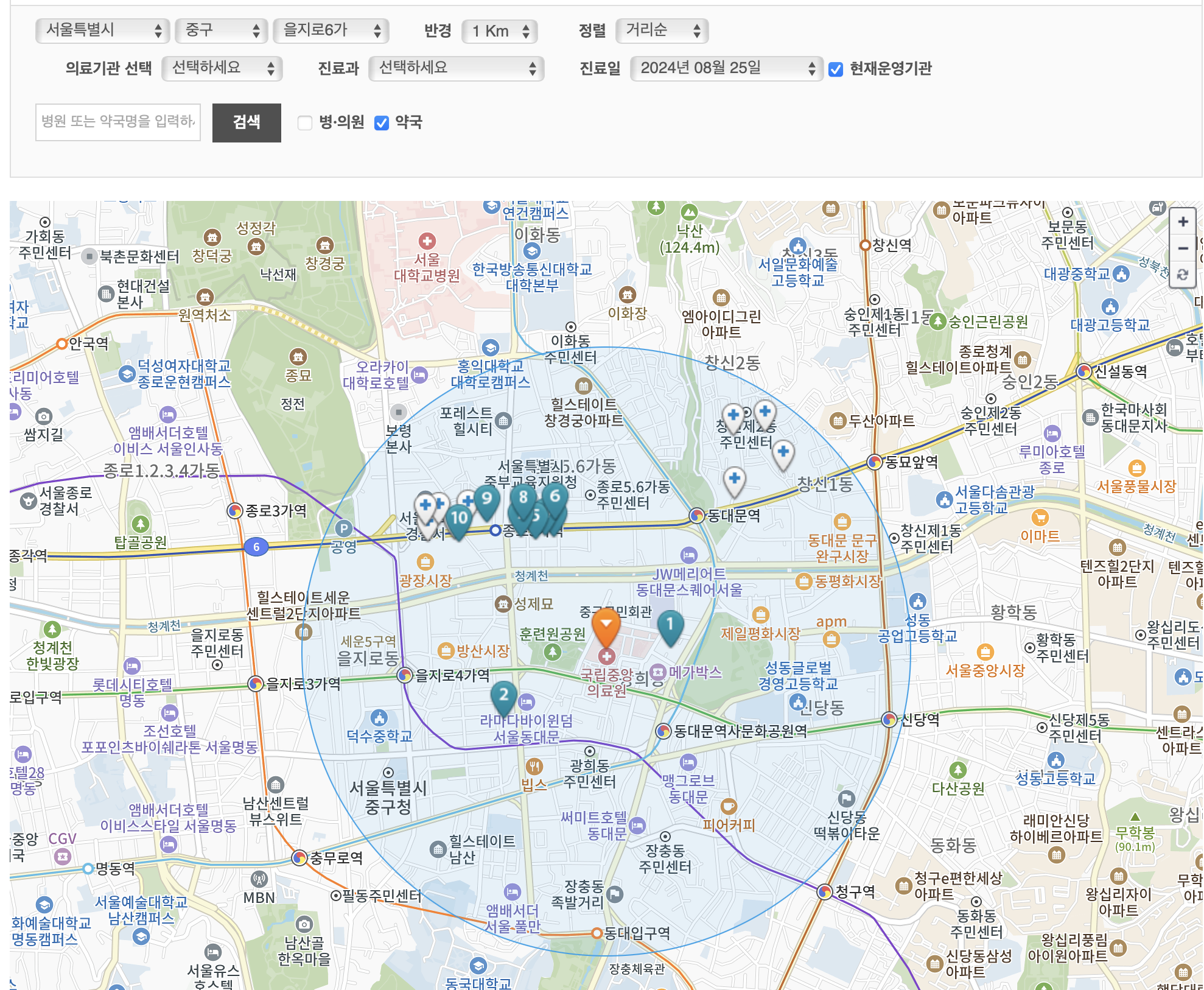This screenshot has width=1204, height=990.
Task: Open the 진료일 date dropdown
Action: click(x=726, y=68)
